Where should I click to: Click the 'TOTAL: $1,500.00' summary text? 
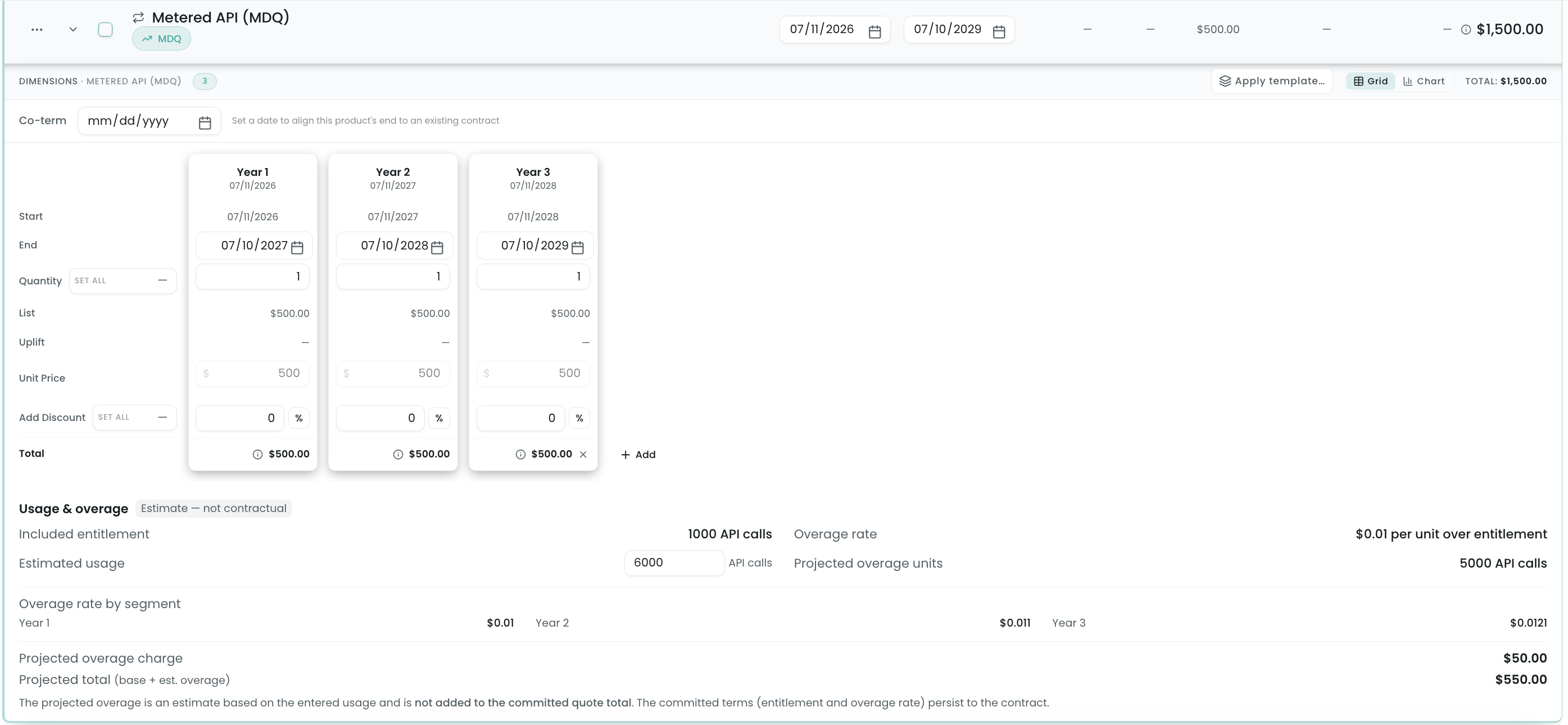click(x=1505, y=81)
